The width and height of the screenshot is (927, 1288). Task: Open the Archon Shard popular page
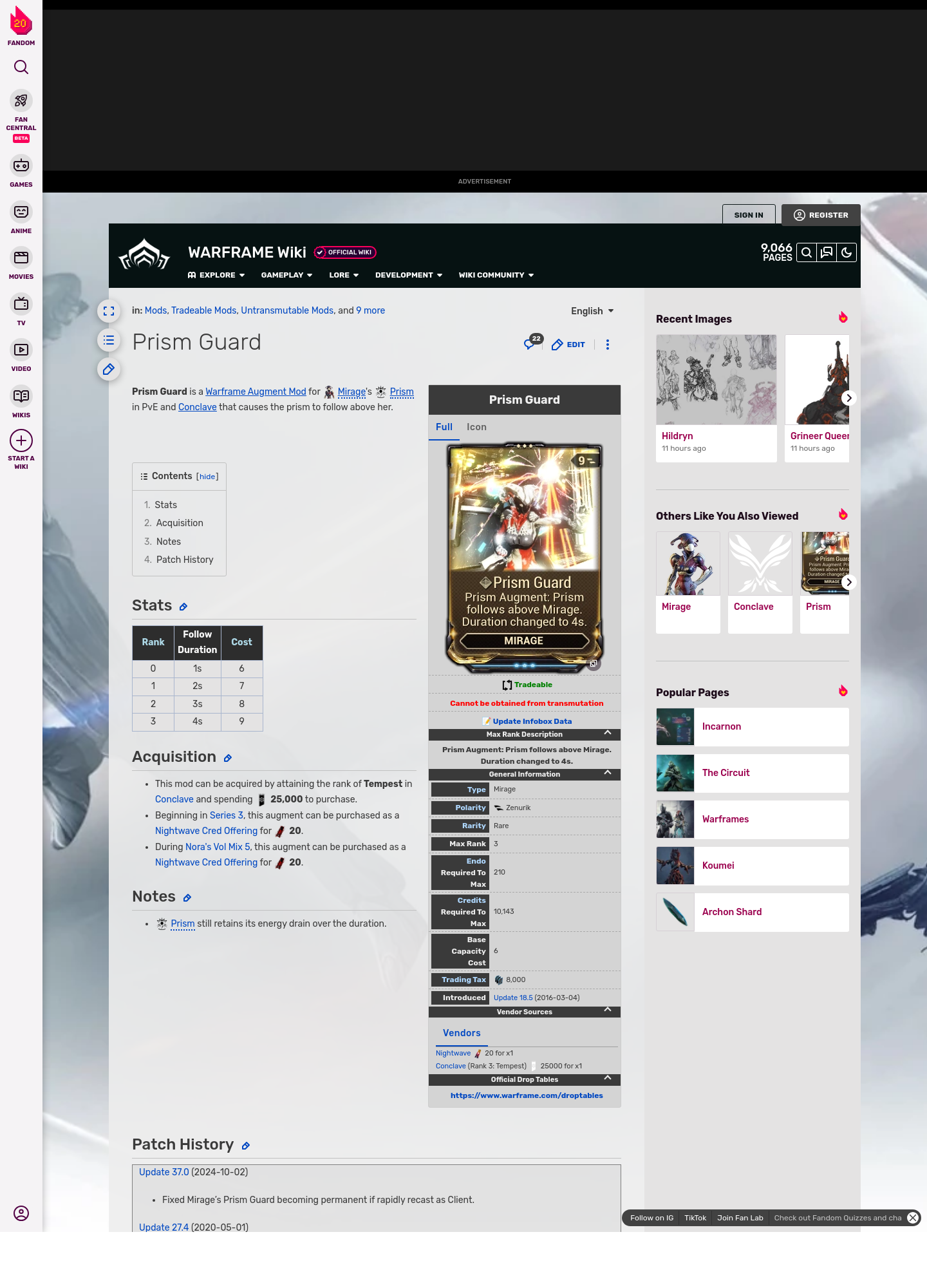(x=753, y=912)
